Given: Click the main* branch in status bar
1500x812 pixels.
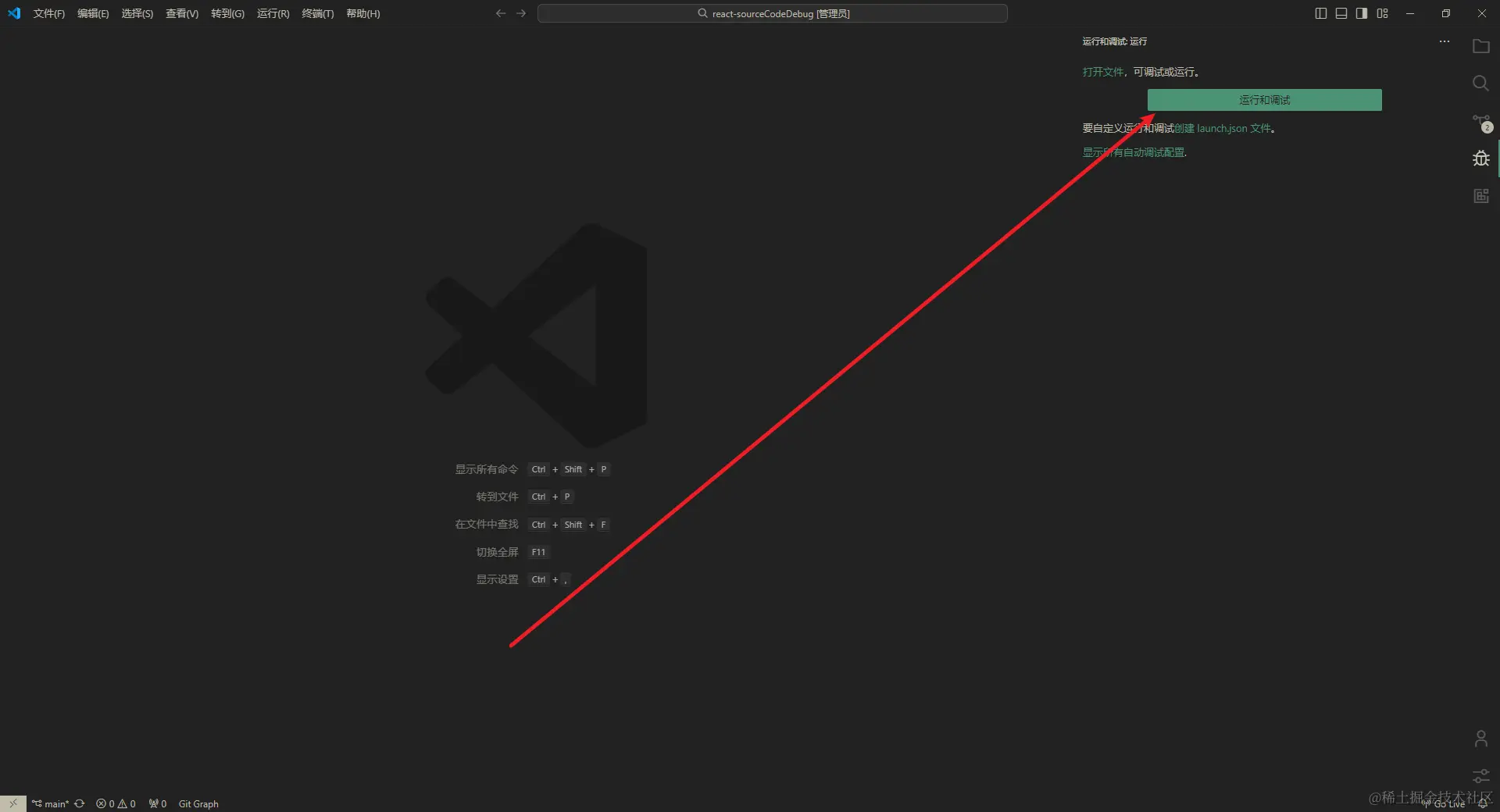Looking at the screenshot, I should point(50,803).
